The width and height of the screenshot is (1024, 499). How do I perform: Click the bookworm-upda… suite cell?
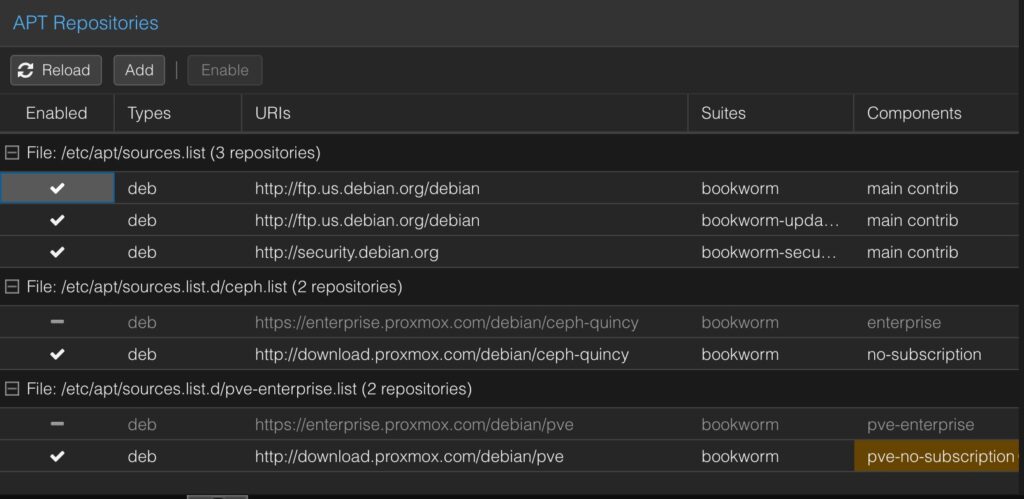coord(770,221)
